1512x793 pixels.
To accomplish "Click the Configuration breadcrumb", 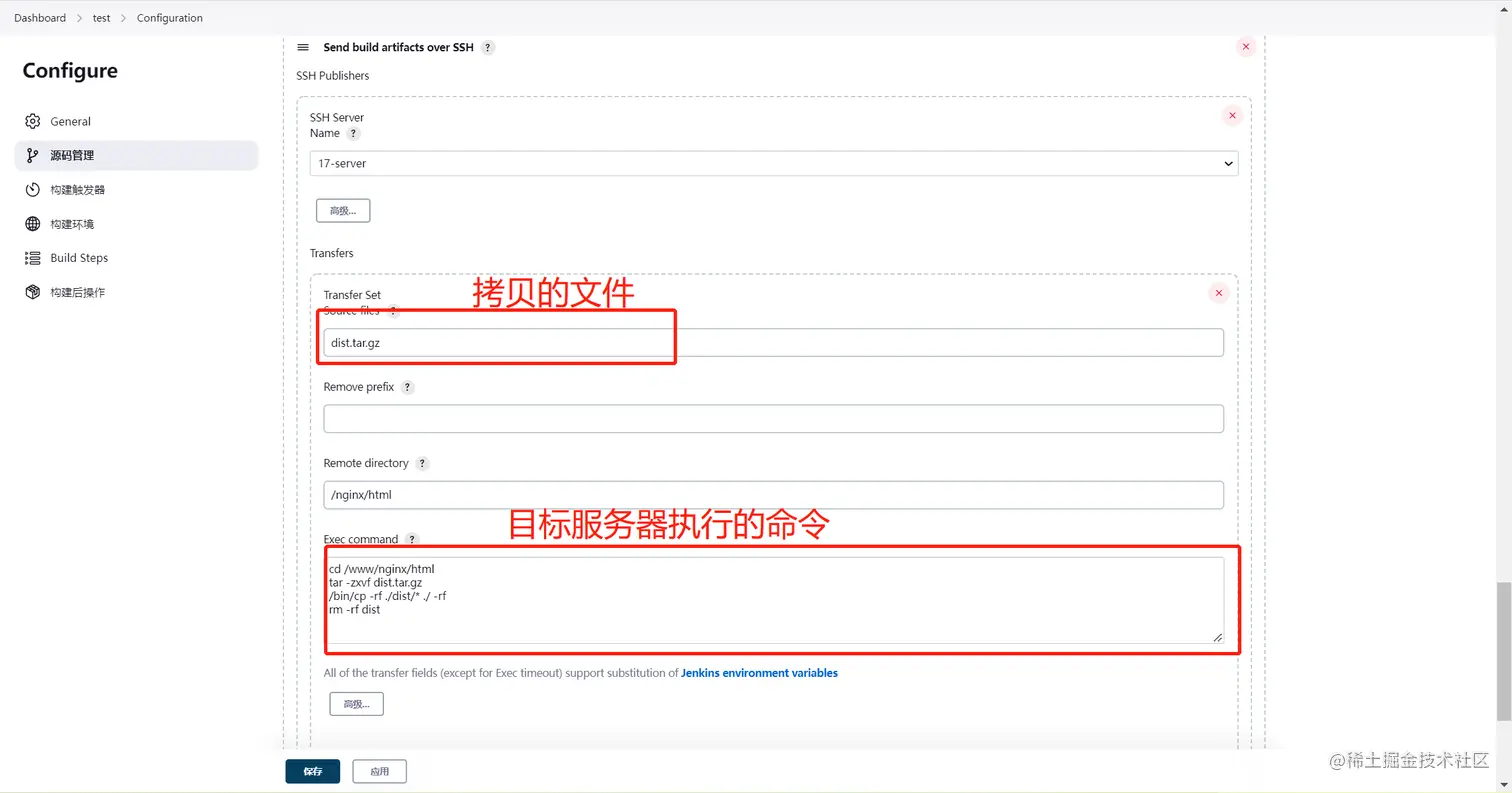I will coord(170,18).
